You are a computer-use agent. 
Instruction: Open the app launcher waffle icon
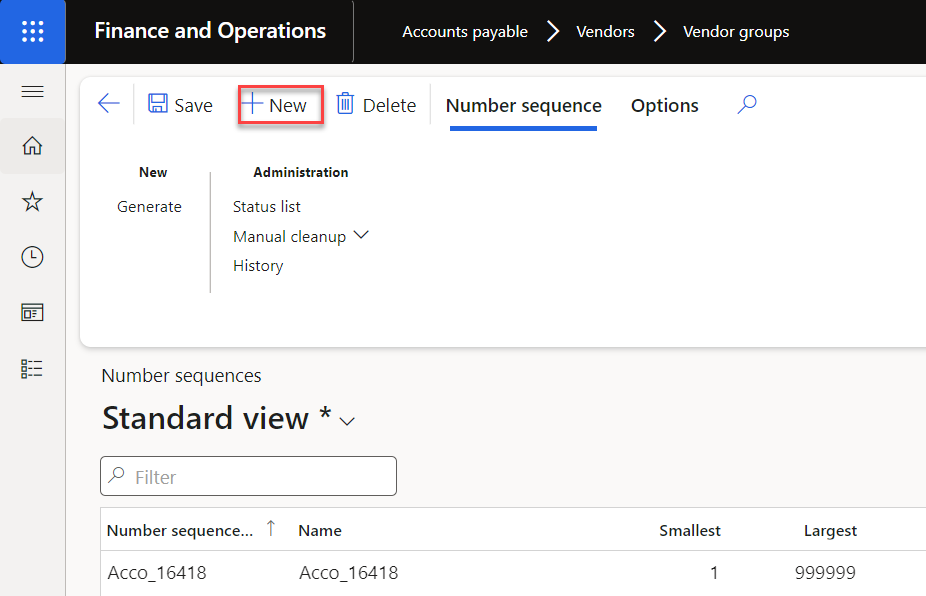(x=32, y=31)
